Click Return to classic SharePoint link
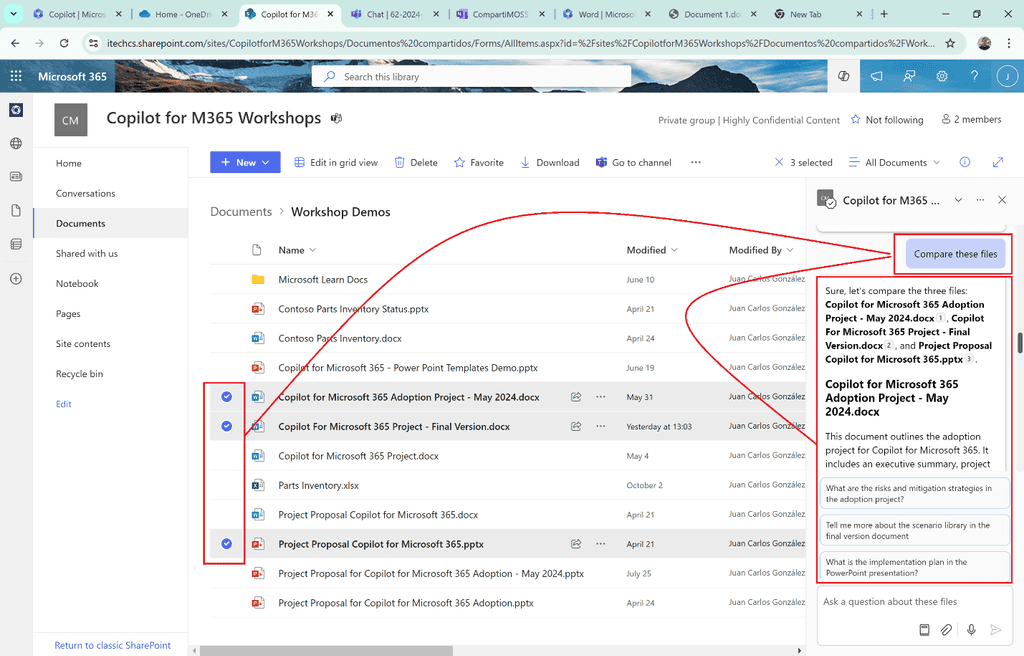Viewport: 1024px width, 656px height. click(112, 645)
